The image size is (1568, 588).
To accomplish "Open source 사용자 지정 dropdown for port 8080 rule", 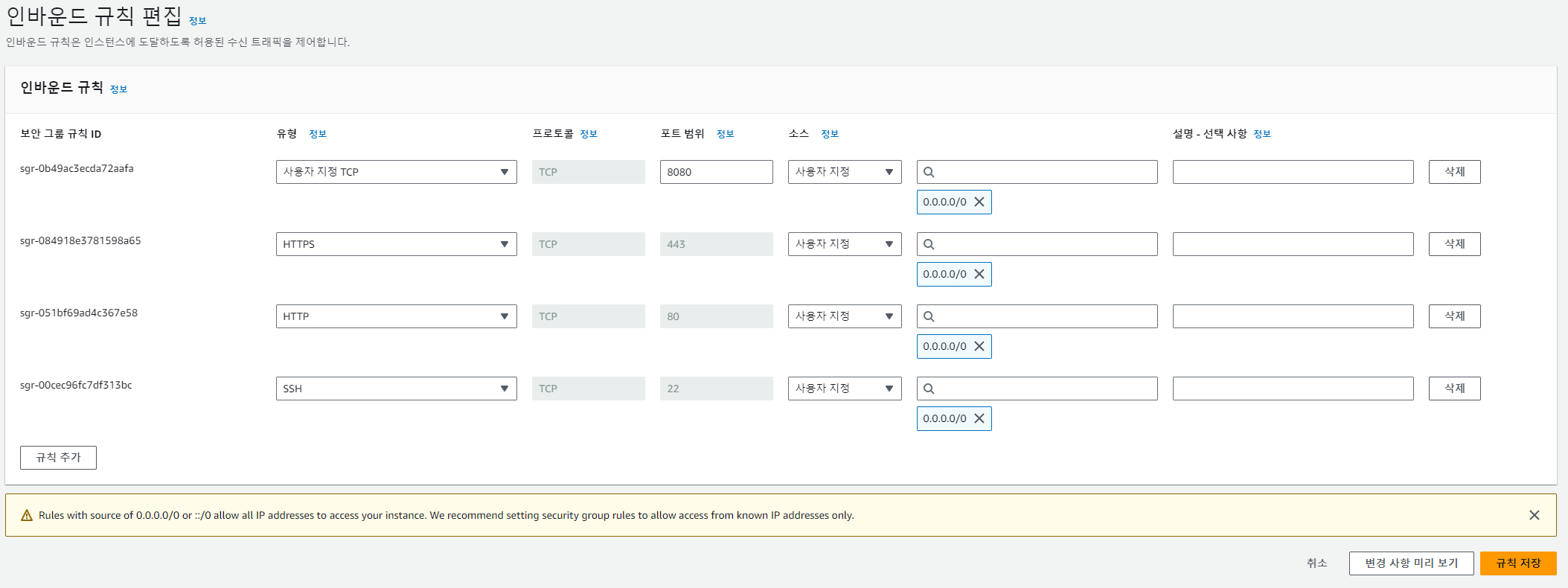I will [845, 172].
